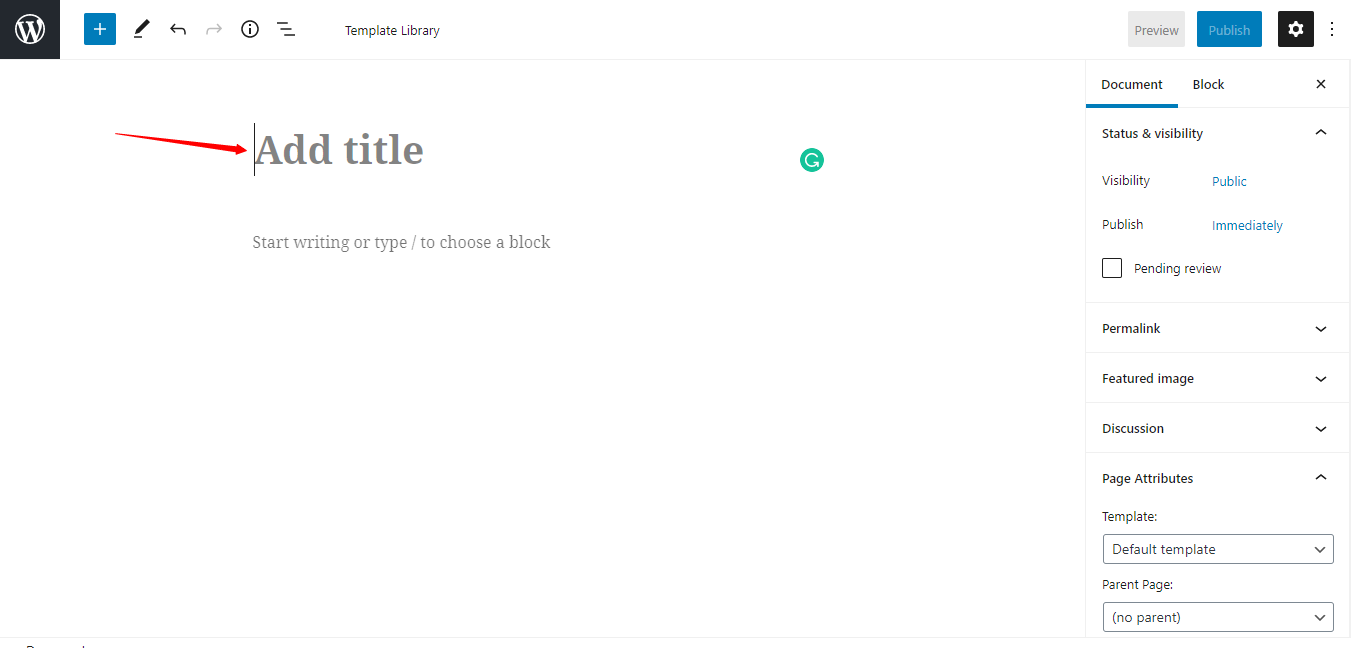
Task: Click the green Grammarly icon
Action: pyautogui.click(x=812, y=160)
